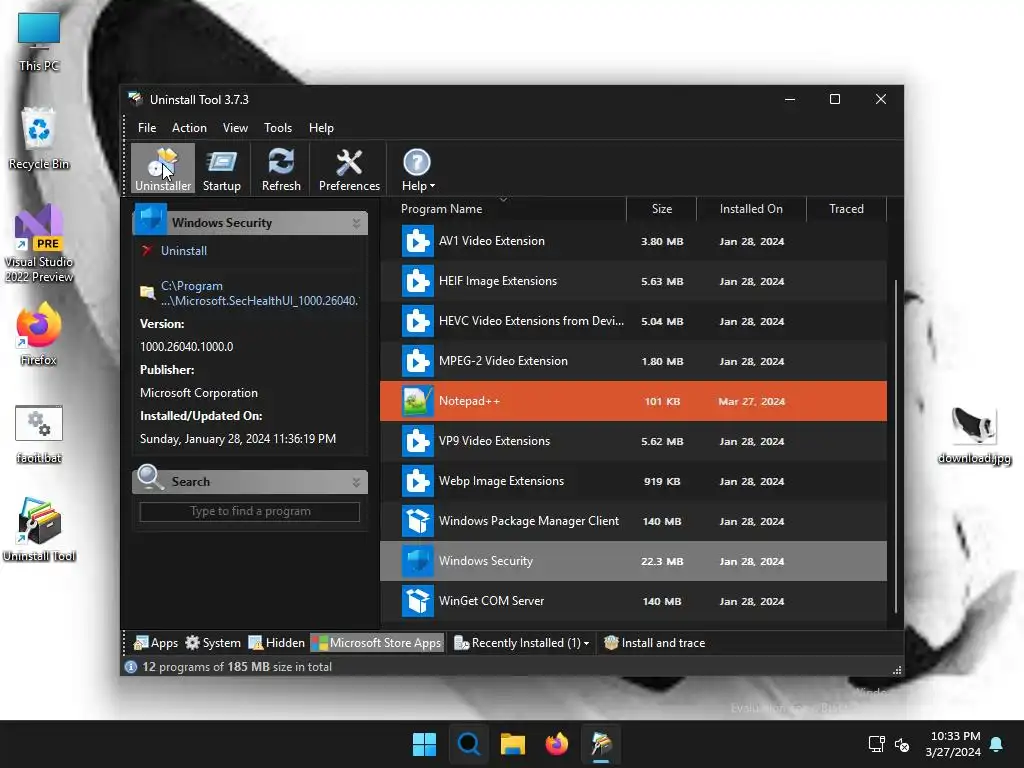Open the View menu

(x=235, y=128)
